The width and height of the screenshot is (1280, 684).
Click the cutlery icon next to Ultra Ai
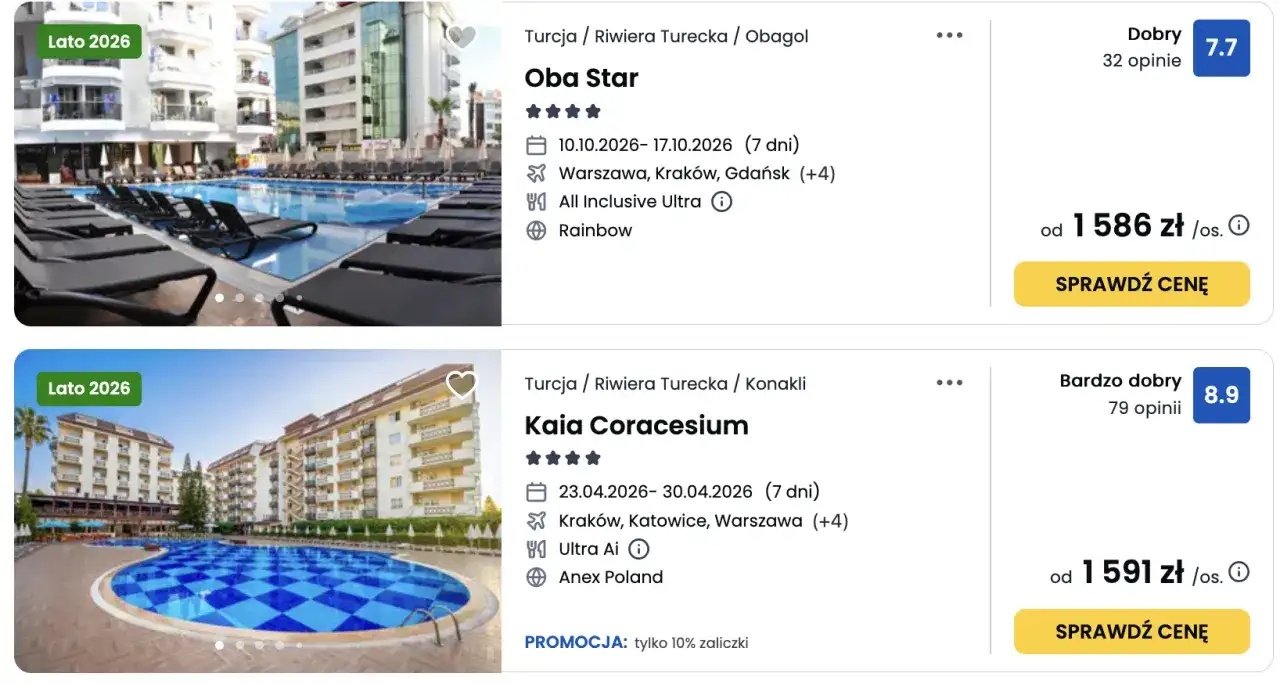click(536, 548)
